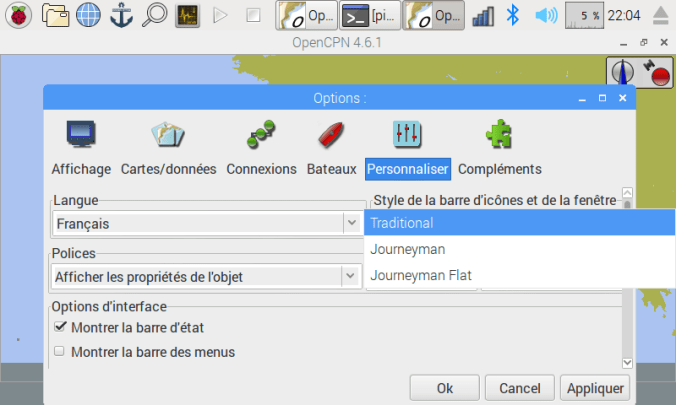The image size is (676, 405).
Task: Click the compass icon on chart
Action: 622,73
